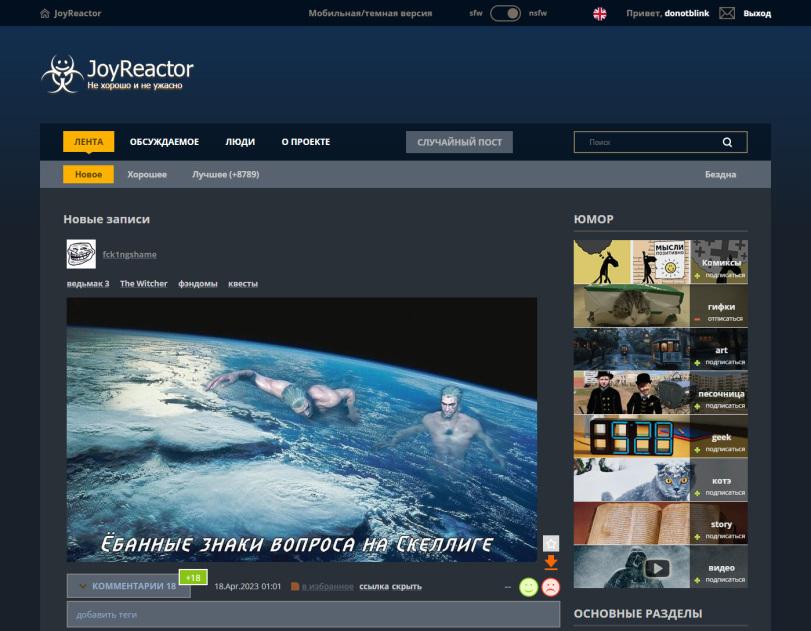
Task: Click the СЛУЧАЙНЫЙ ПОСТ button
Action: [x=459, y=142]
